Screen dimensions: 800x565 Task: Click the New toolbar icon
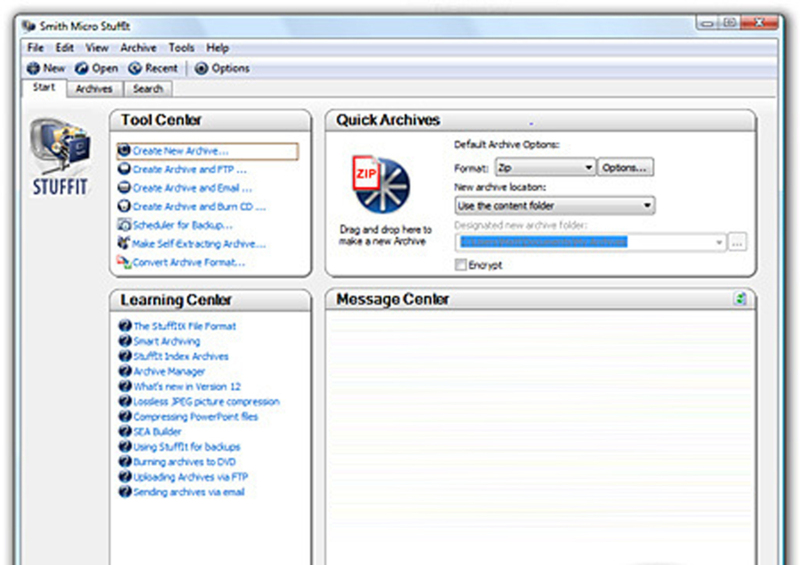33,68
